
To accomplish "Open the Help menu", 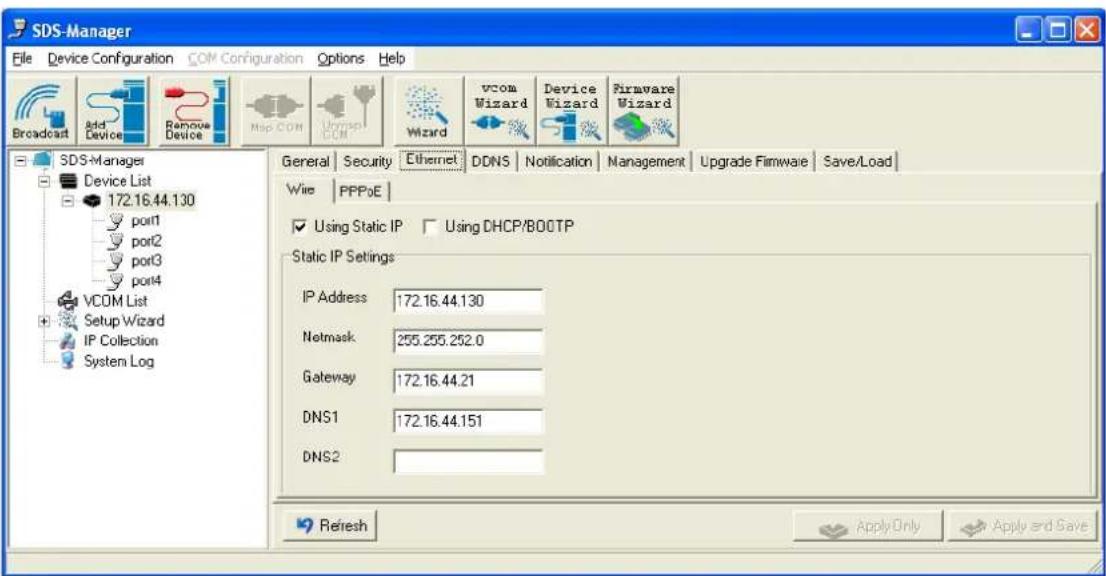I will pos(391,59).
